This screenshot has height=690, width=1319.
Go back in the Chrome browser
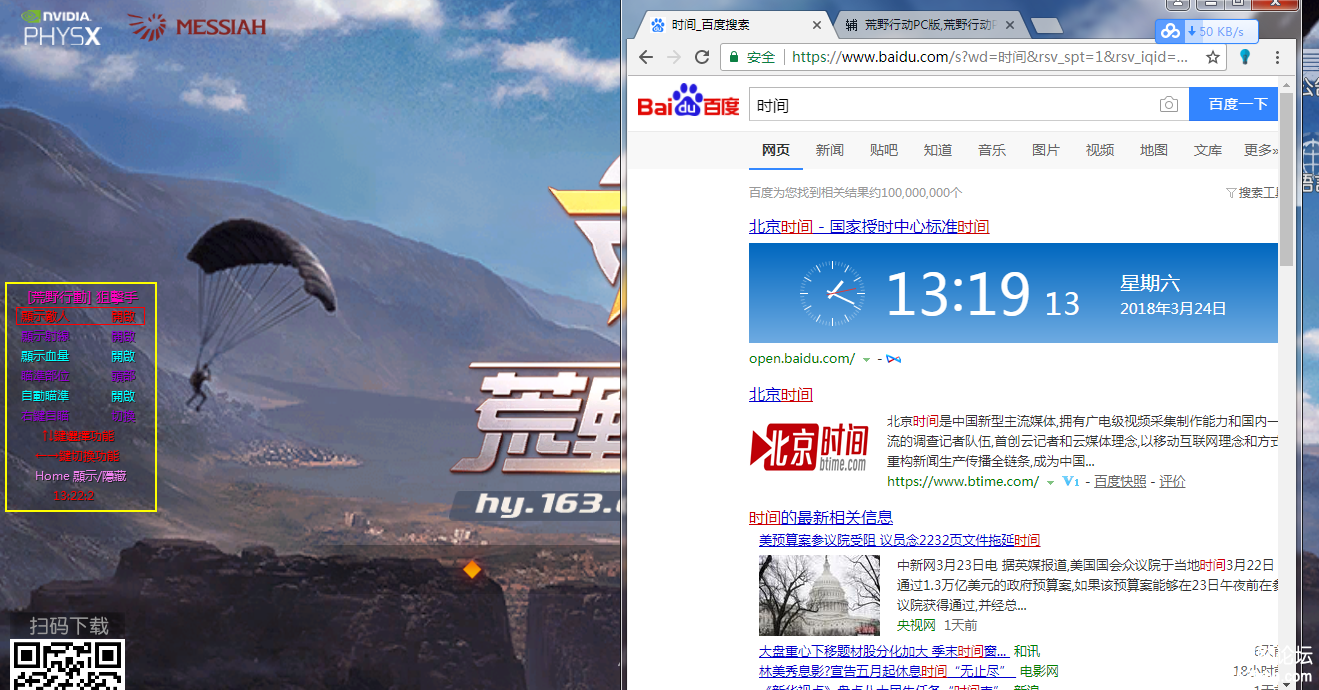646,57
